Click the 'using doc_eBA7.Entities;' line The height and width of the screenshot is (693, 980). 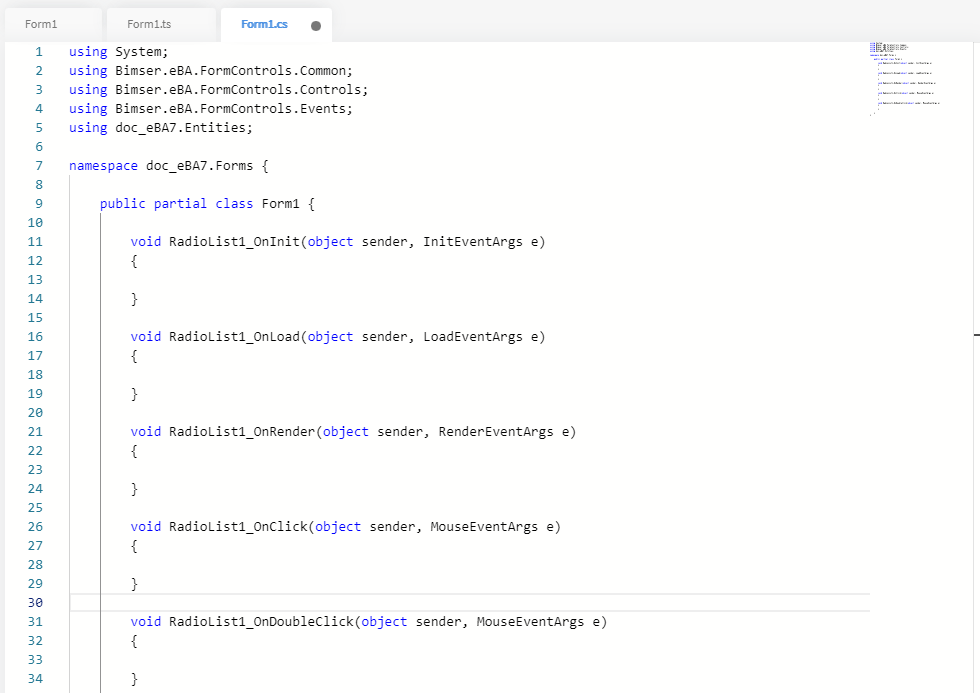(x=160, y=128)
